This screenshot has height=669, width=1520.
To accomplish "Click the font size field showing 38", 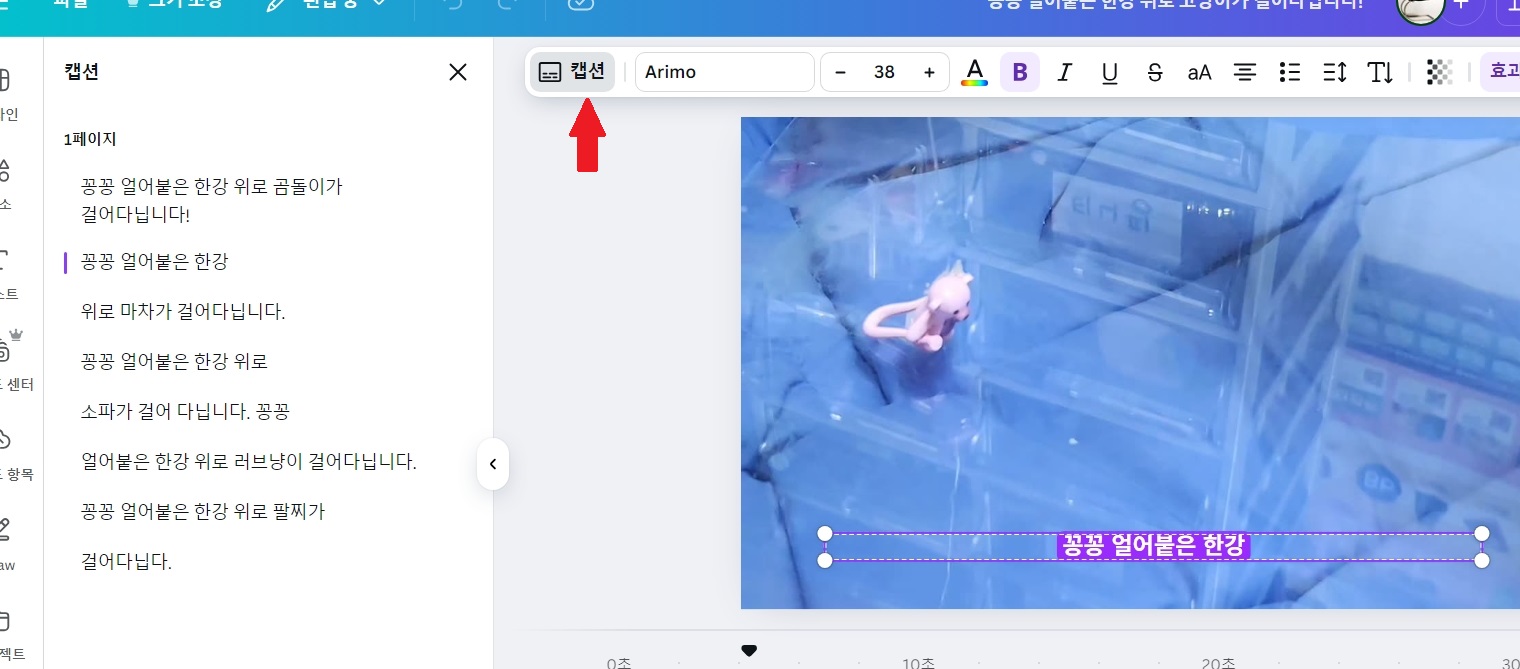I will (x=884, y=72).
